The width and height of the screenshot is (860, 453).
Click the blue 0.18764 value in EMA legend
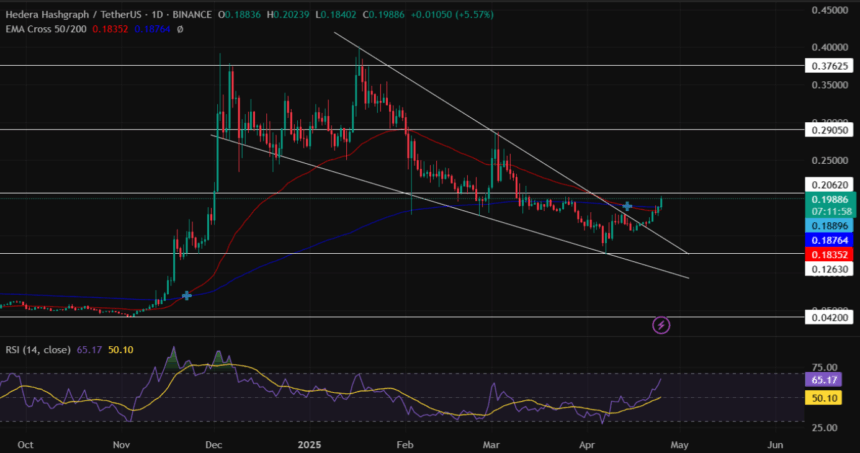[152, 29]
